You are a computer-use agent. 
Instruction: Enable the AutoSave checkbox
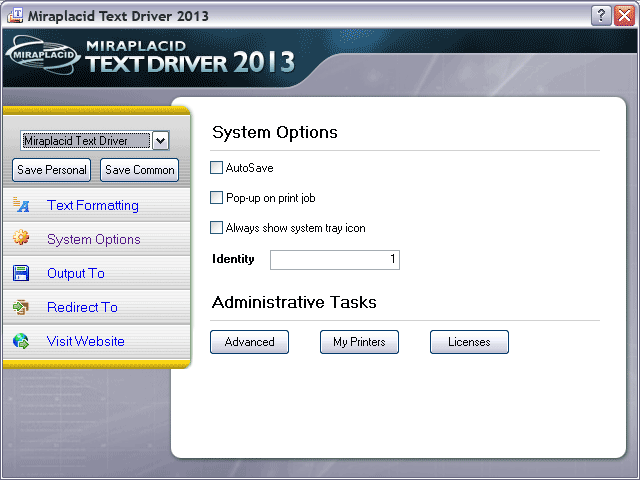point(216,168)
